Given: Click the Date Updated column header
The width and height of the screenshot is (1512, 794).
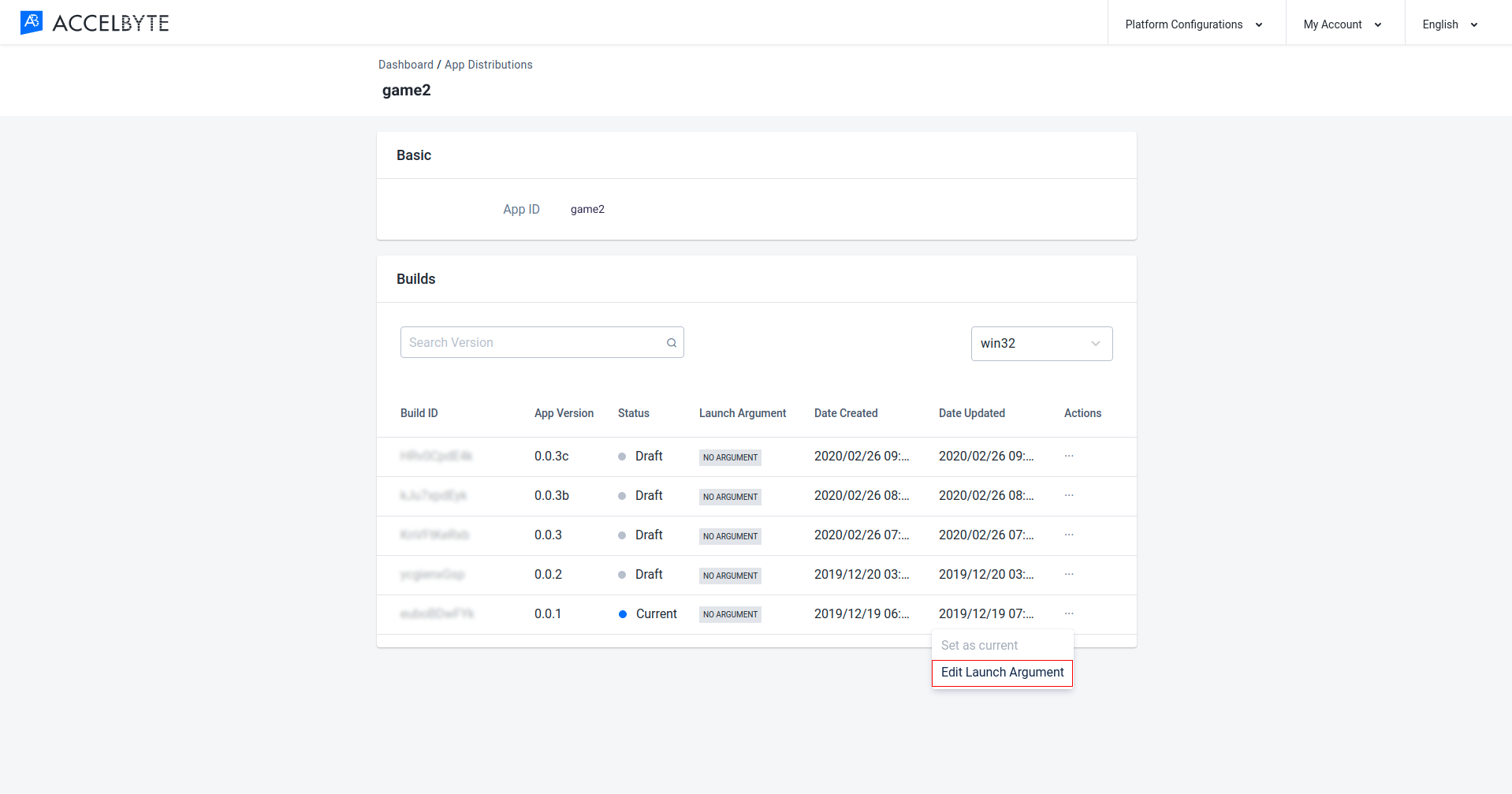Looking at the screenshot, I should click(x=972, y=413).
